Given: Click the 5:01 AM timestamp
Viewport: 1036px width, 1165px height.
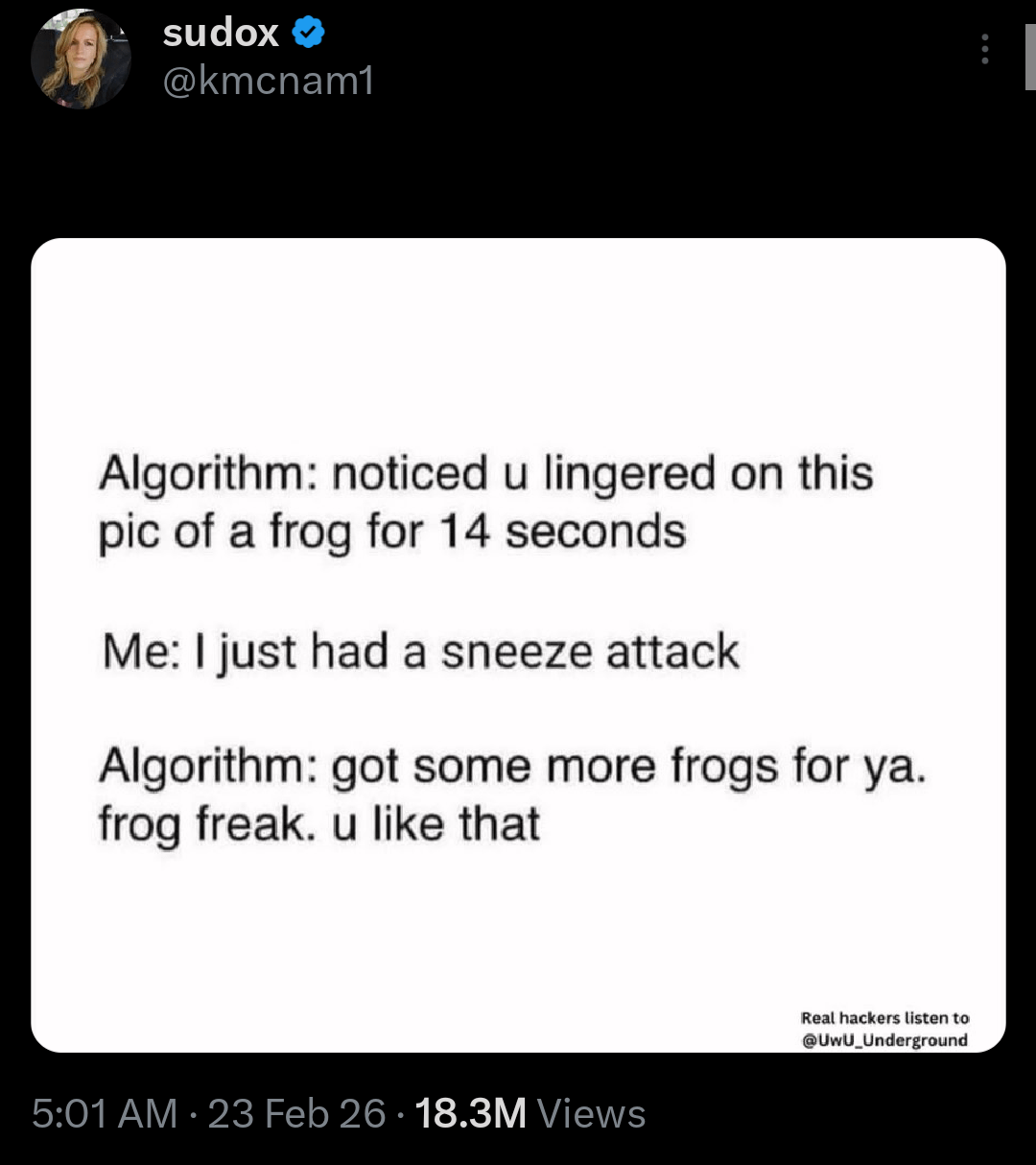Looking at the screenshot, I should click(105, 1114).
